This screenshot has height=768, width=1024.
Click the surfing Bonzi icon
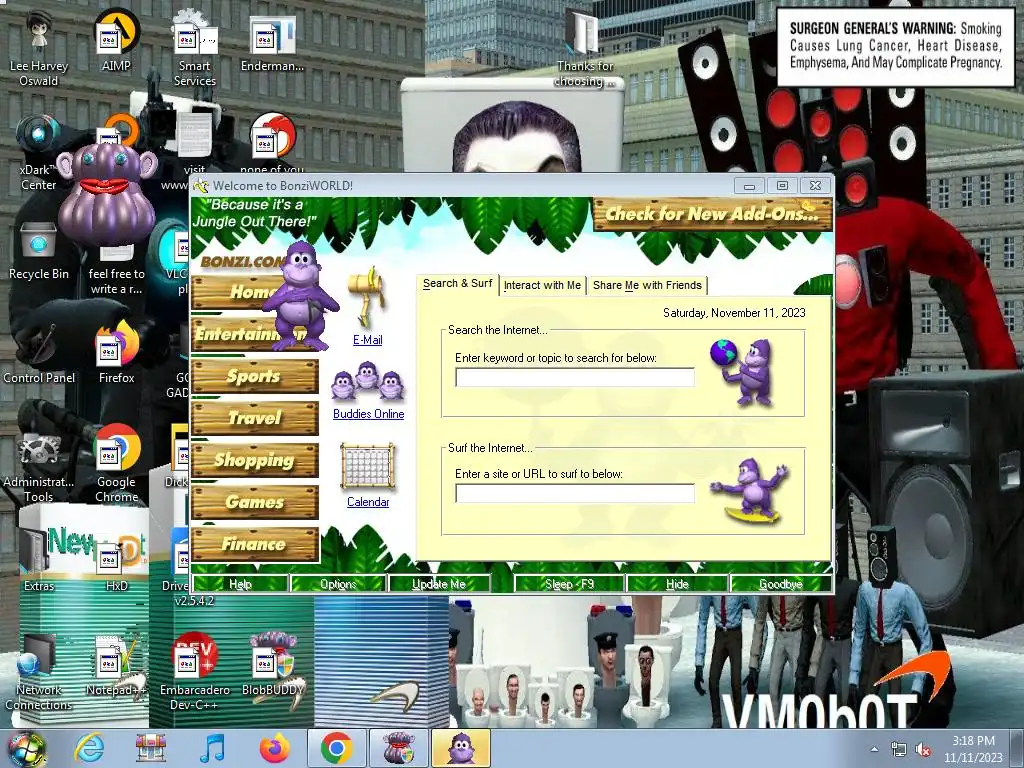point(751,490)
